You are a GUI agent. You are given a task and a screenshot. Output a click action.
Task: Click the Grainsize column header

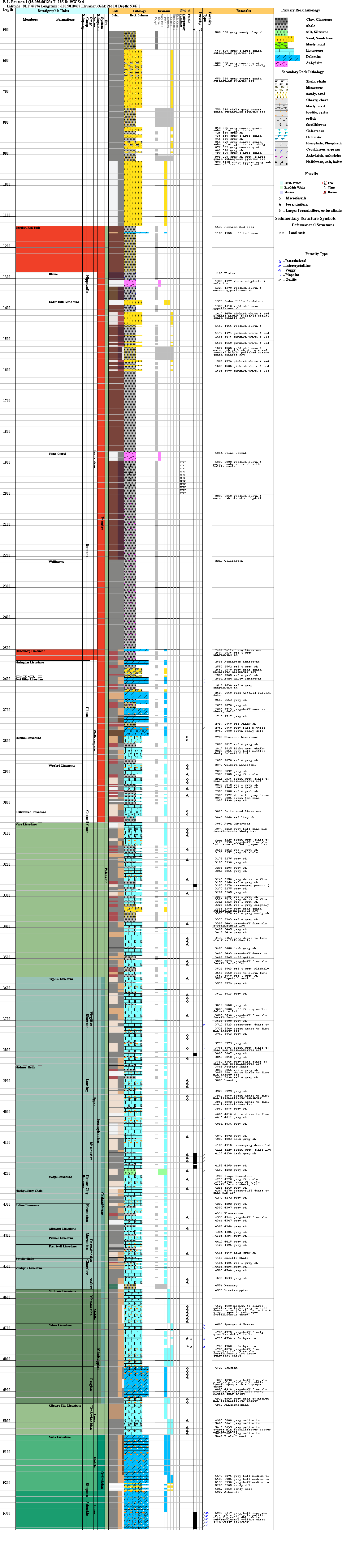pos(164,11)
